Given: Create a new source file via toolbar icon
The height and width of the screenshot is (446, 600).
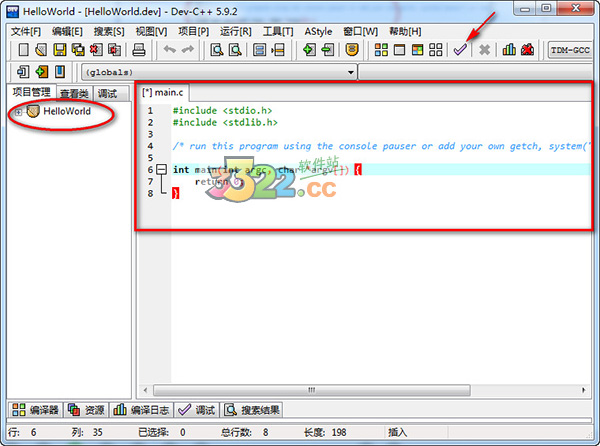Looking at the screenshot, I should pyautogui.click(x=24, y=50).
